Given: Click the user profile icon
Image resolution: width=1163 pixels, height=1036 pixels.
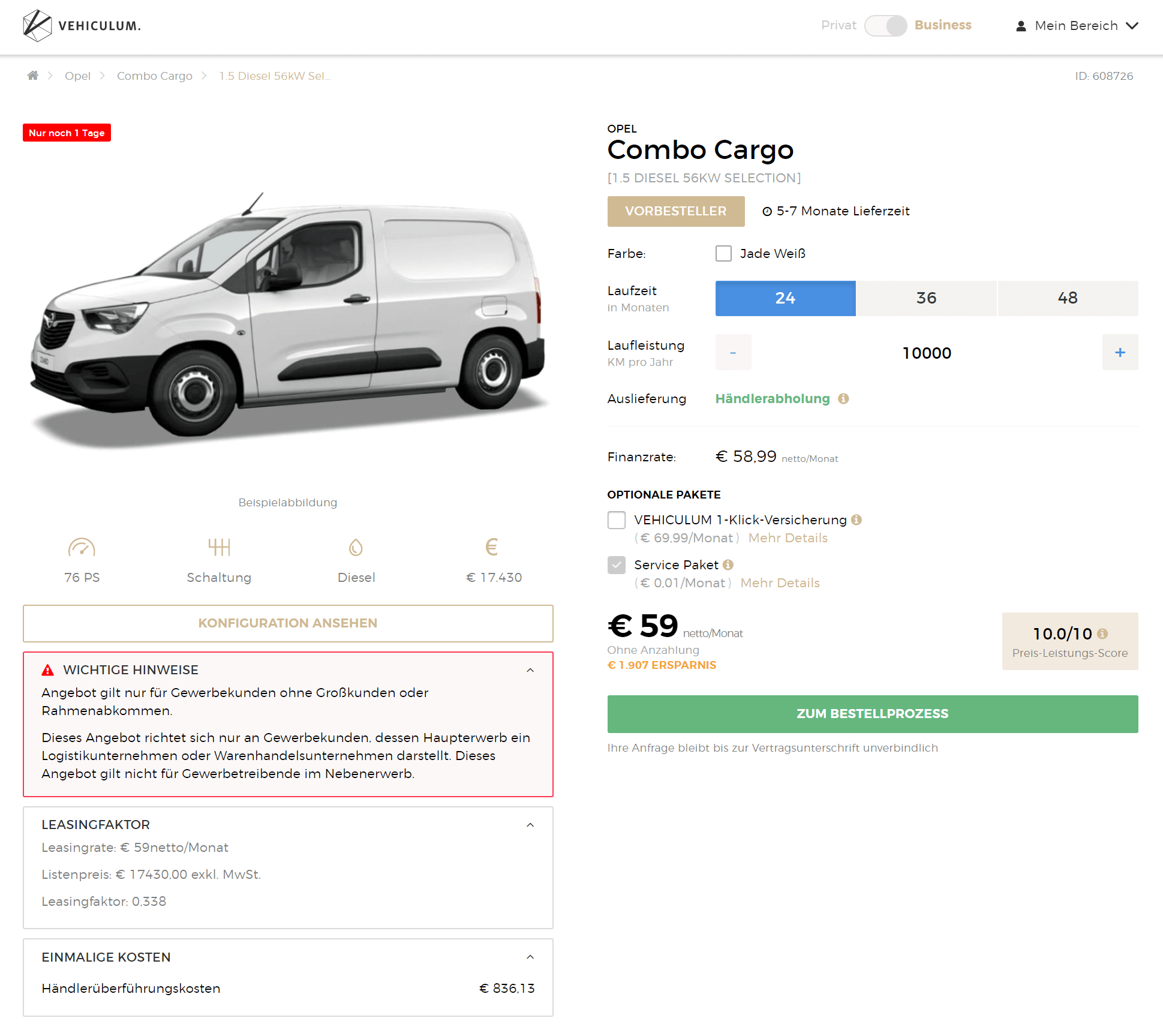Looking at the screenshot, I should pyautogui.click(x=1021, y=26).
